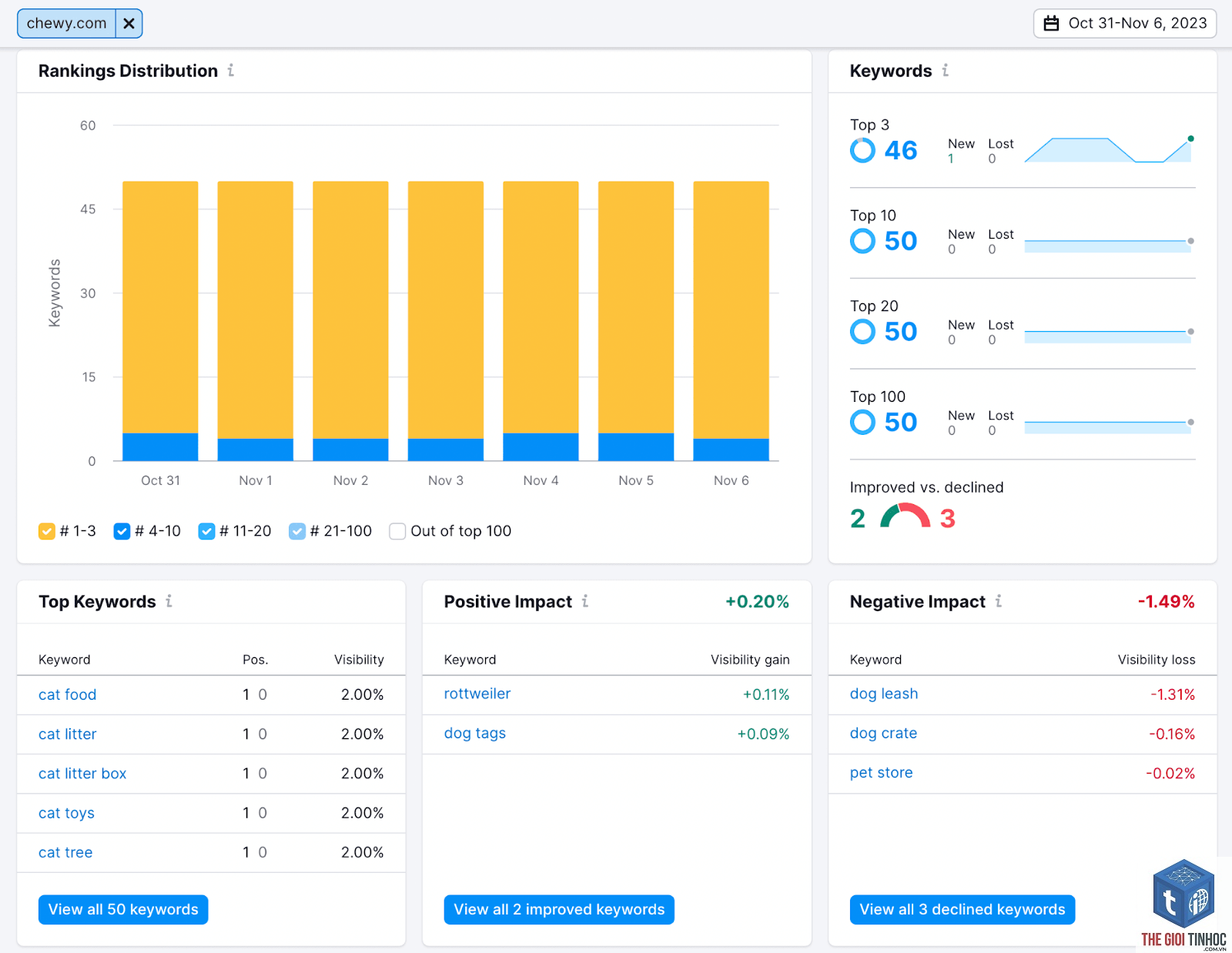This screenshot has height=953, width=1232.
Task: Click the Pos. column header
Action: coord(256,660)
